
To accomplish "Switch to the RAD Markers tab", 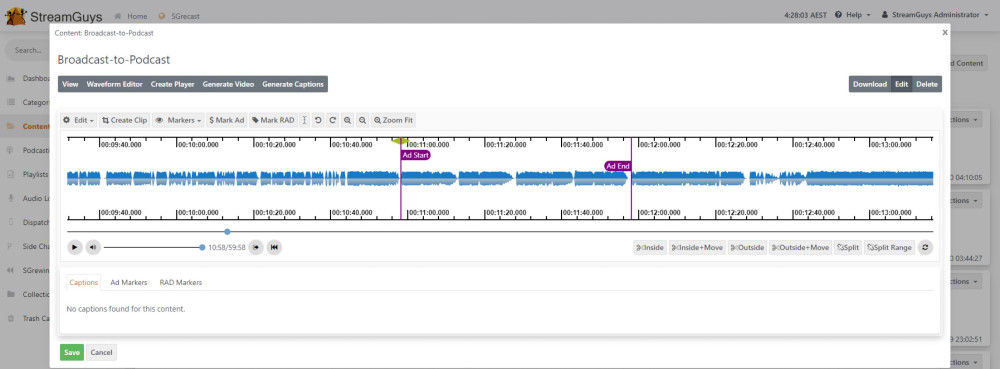I will 180,282.
